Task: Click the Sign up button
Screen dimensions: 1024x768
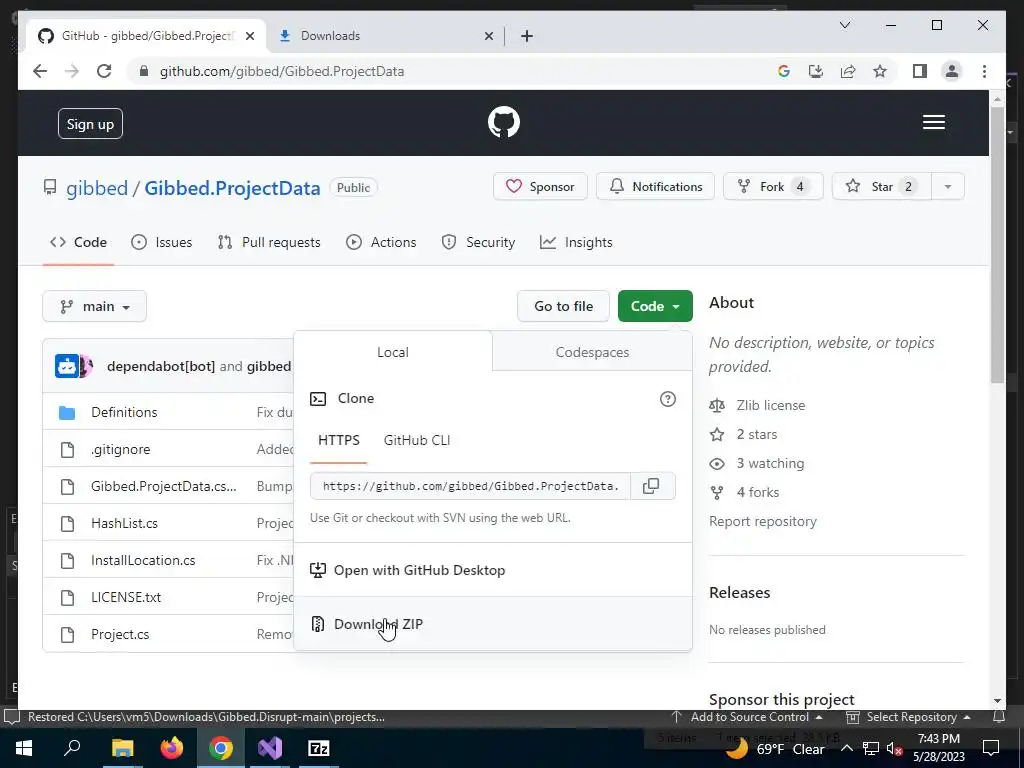Action: pos(90,123)
